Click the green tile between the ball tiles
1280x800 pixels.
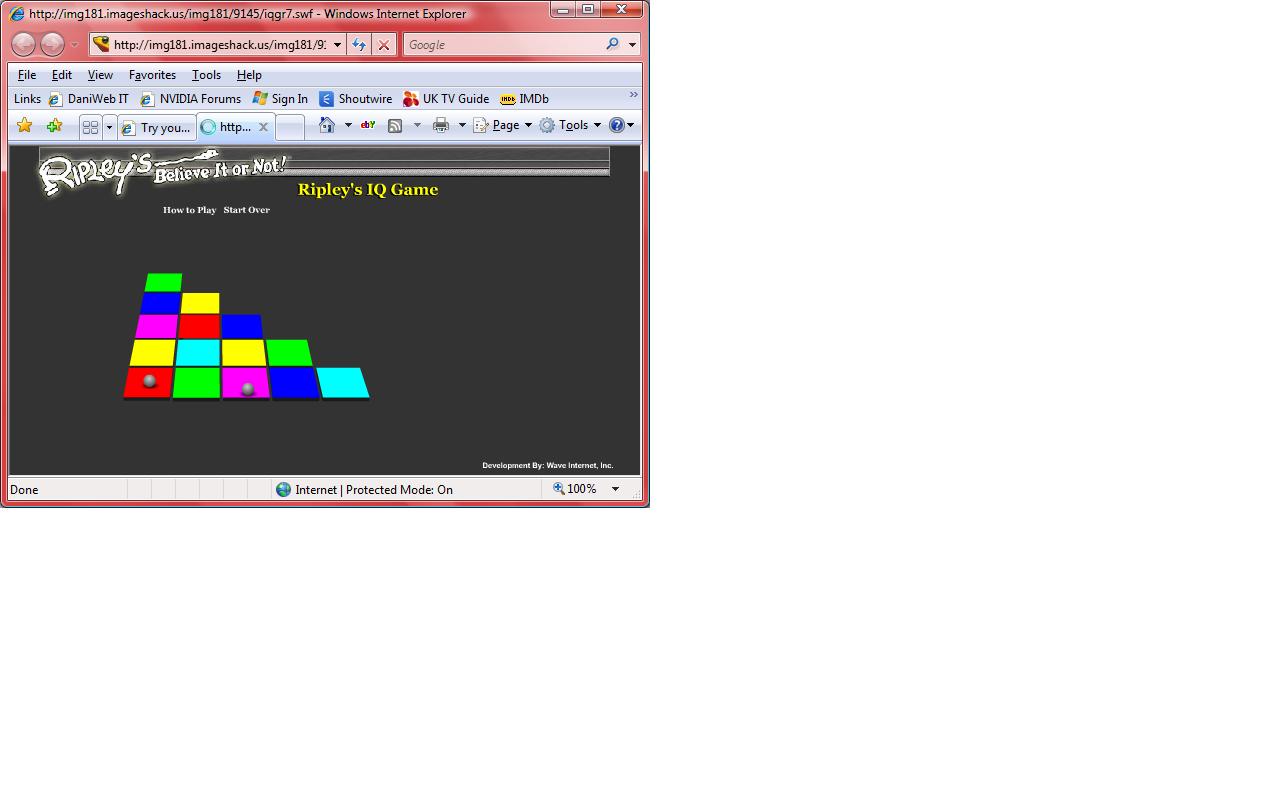point(197,382)
